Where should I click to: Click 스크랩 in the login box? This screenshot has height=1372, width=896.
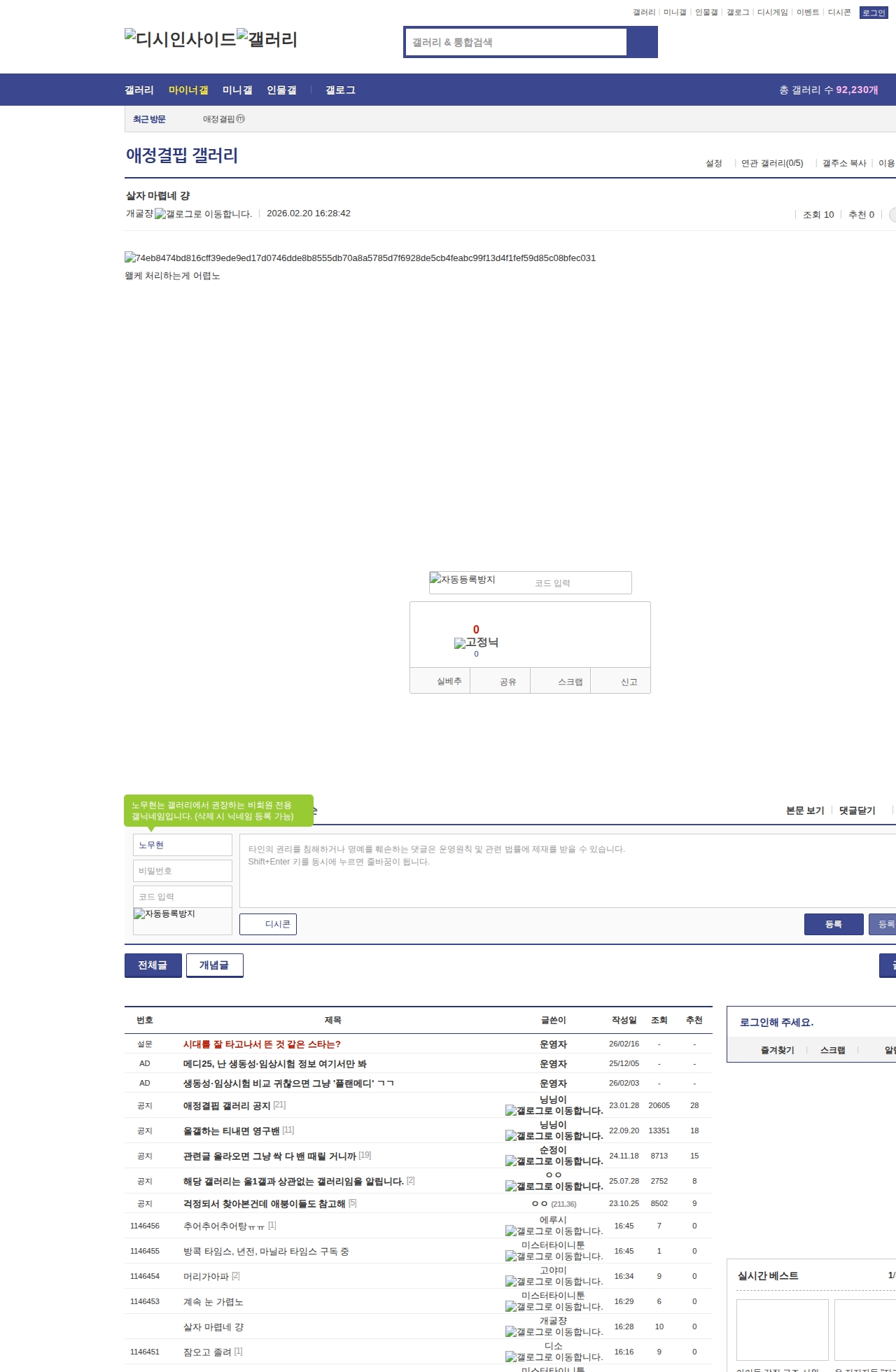(x=832, y=1050)
